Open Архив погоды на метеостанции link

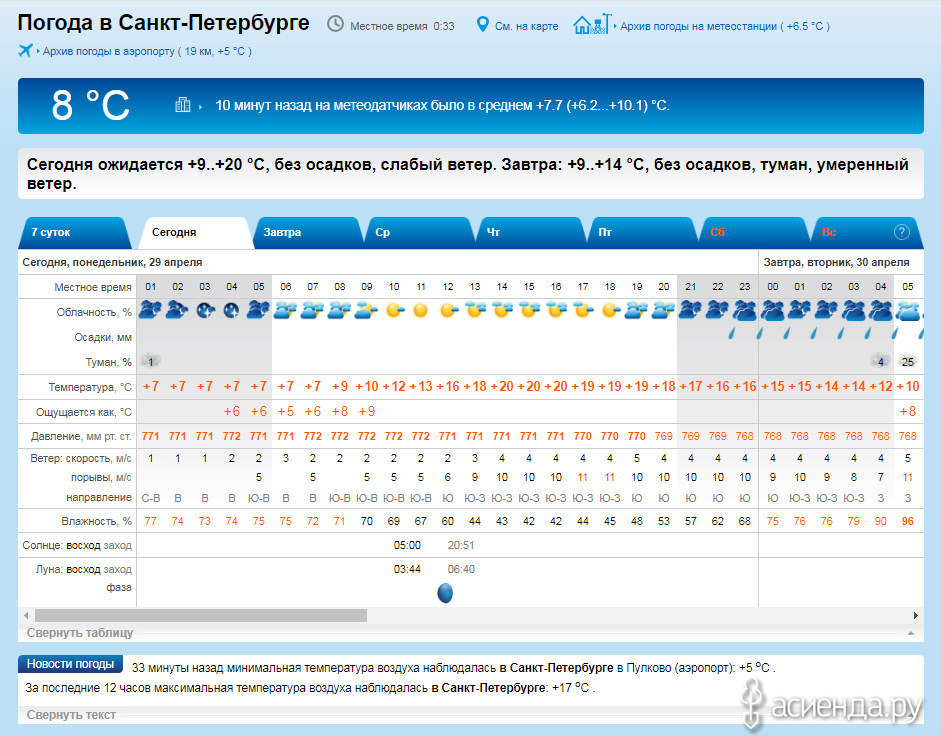click(725, 26)
